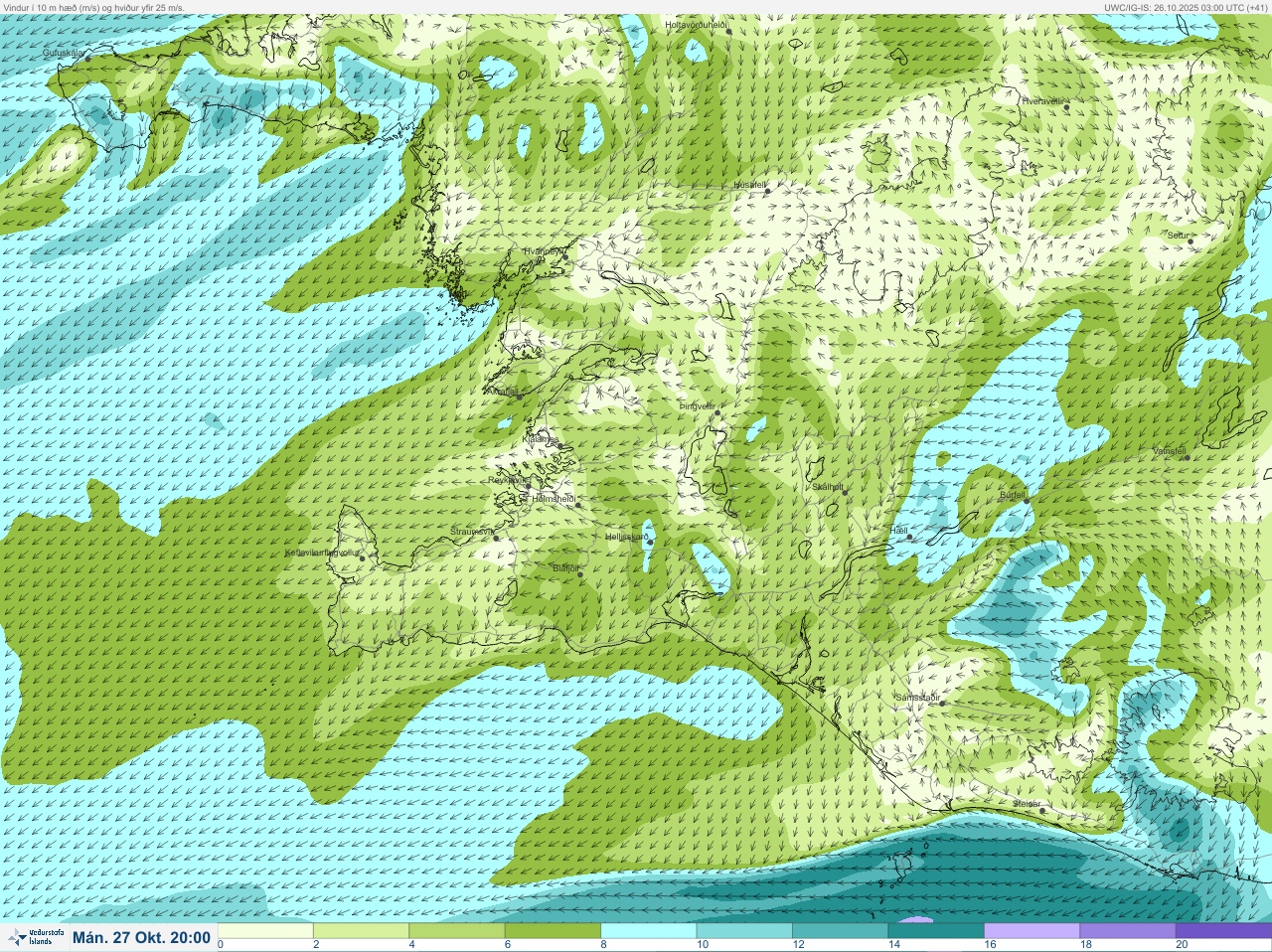The width and height of the screenshot is (1272, 952).
Task: Click the Setur station marker
Action: (x=1191, y=241)
